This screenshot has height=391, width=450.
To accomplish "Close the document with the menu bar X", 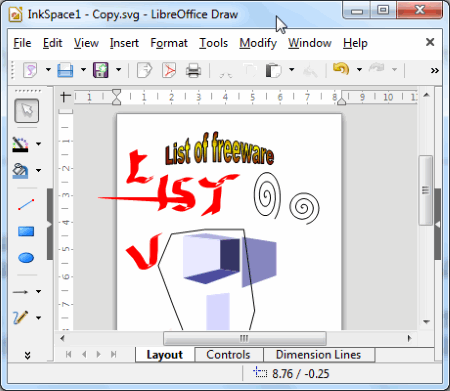I will tap(430, 42).
